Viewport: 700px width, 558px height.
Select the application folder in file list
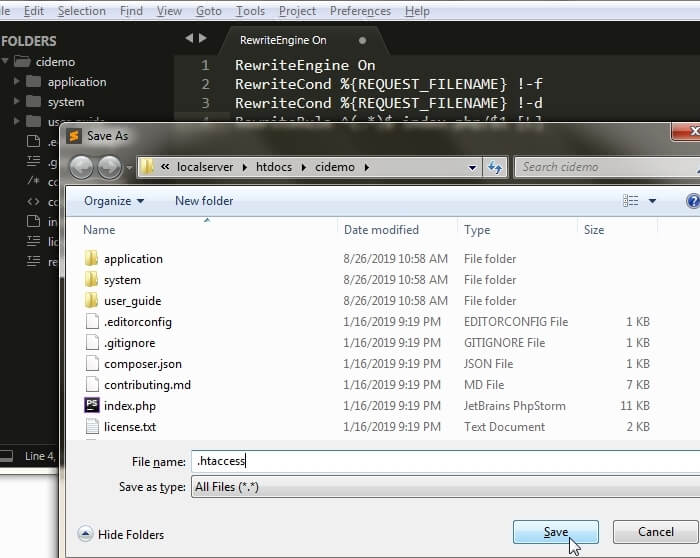click(133, 259)
